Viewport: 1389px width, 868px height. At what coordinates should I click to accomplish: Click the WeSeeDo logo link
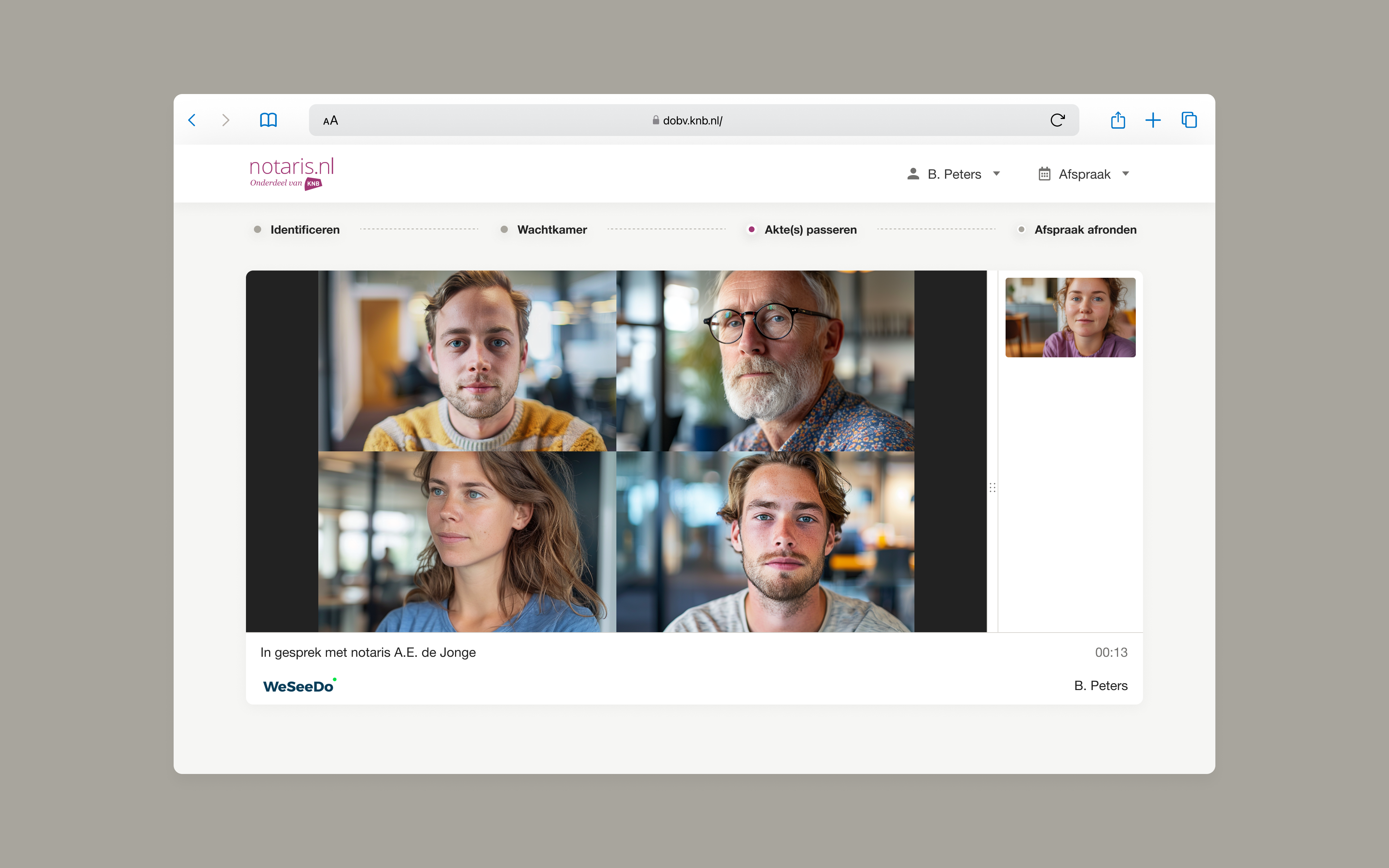(x=299, y=686)
